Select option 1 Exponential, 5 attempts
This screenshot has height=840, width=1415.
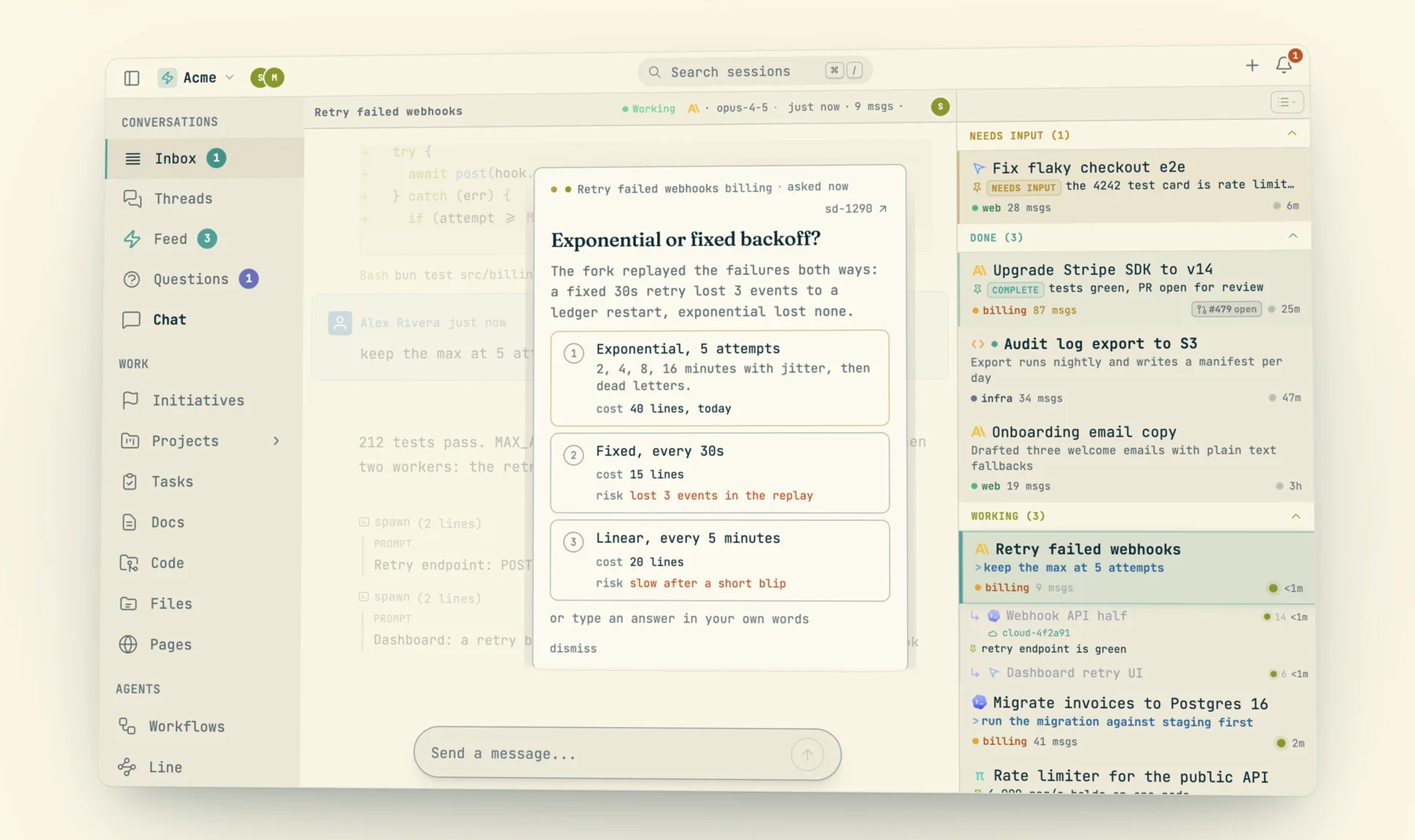pyautogui.click(x=719, y=378)
